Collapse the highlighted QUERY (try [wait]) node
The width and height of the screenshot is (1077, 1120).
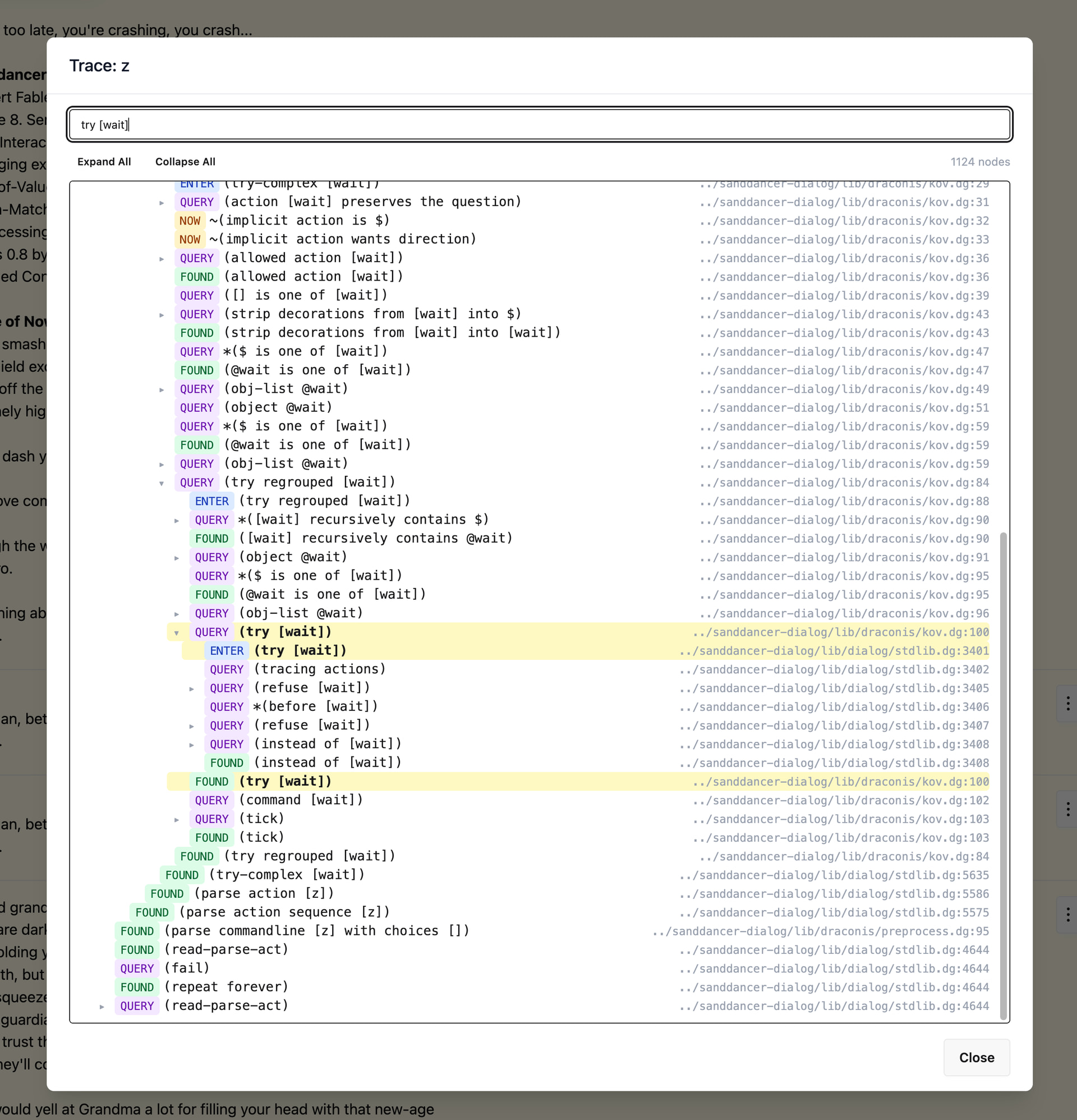tap(177, 632)
